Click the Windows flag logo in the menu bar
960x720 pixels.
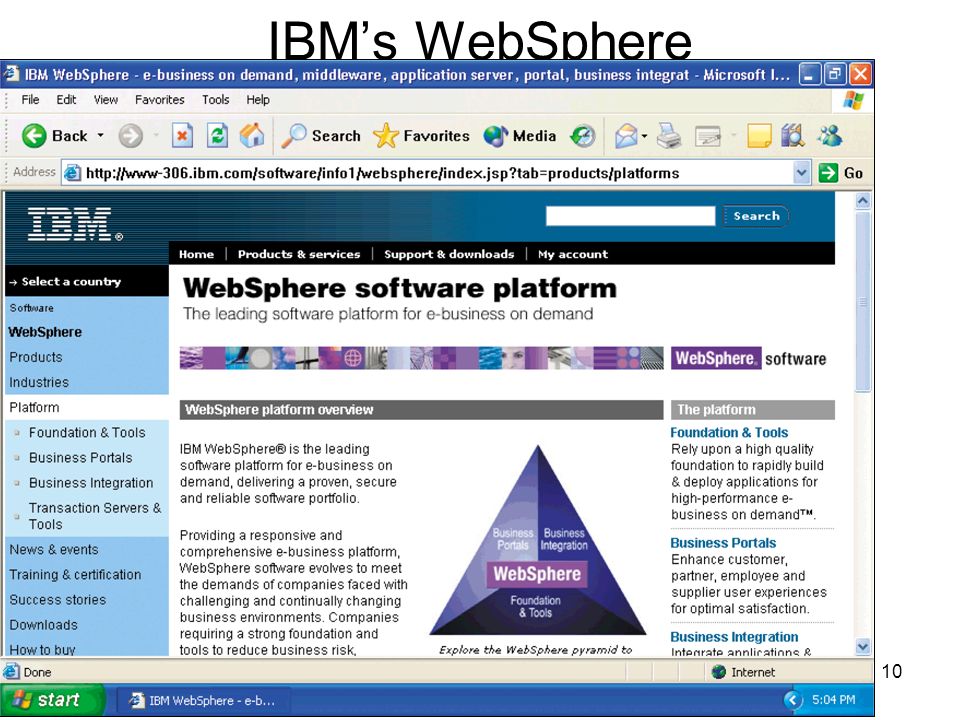853,100
